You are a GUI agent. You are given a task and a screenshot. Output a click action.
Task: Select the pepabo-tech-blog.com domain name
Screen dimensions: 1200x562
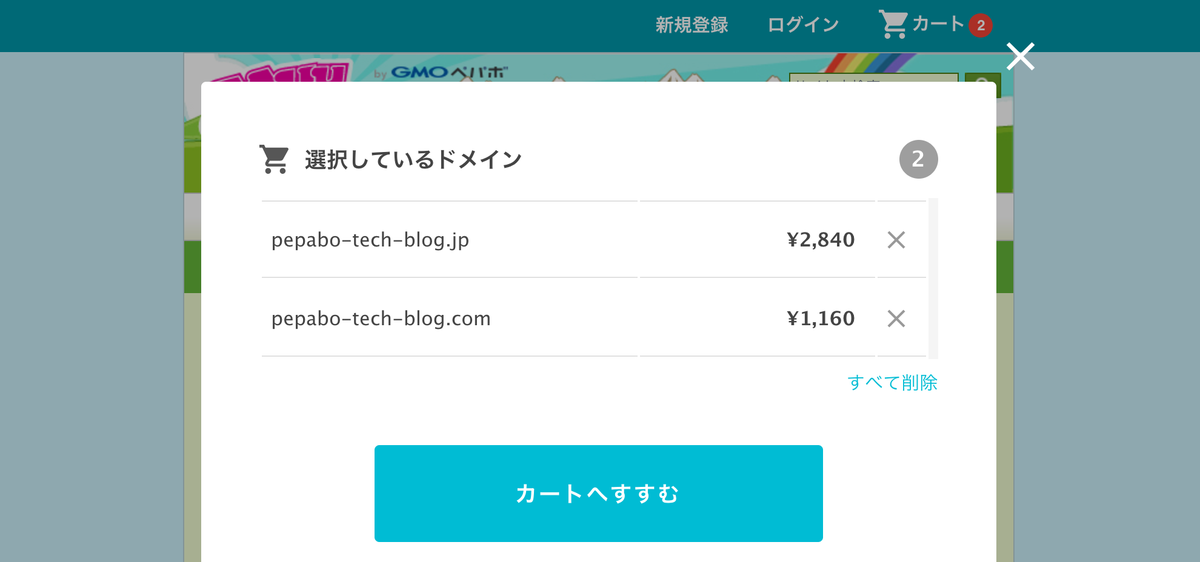(x=381, y=319)
